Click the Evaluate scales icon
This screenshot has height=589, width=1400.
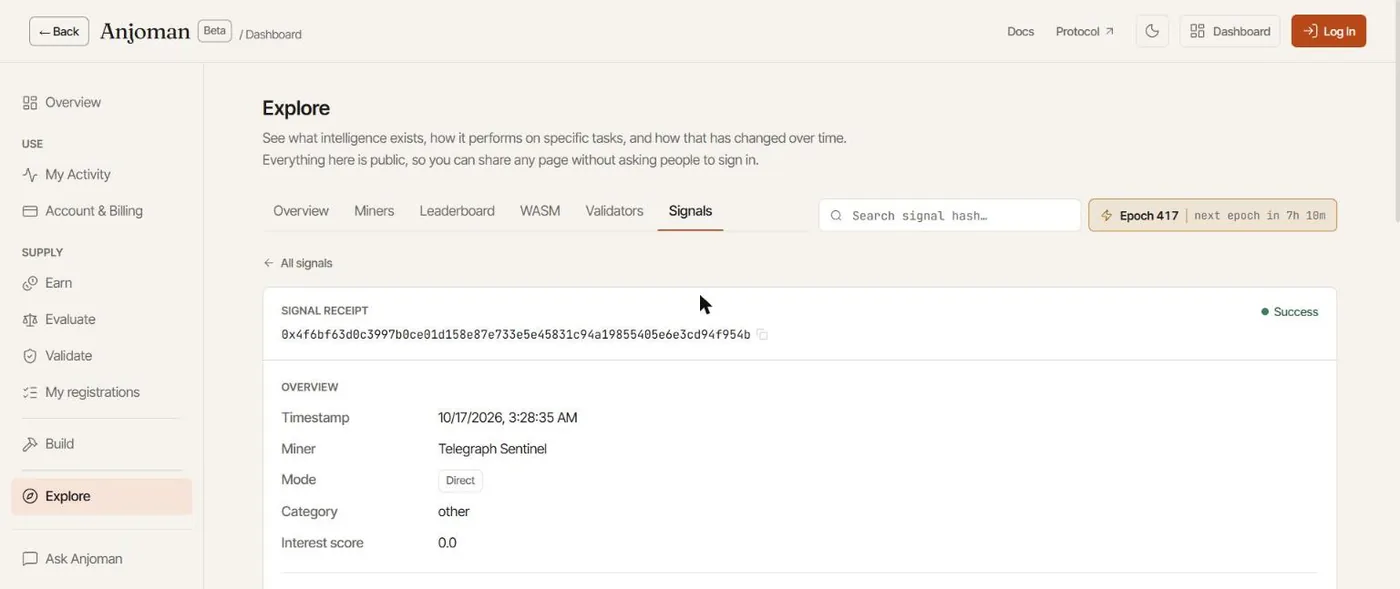point(30,319)
